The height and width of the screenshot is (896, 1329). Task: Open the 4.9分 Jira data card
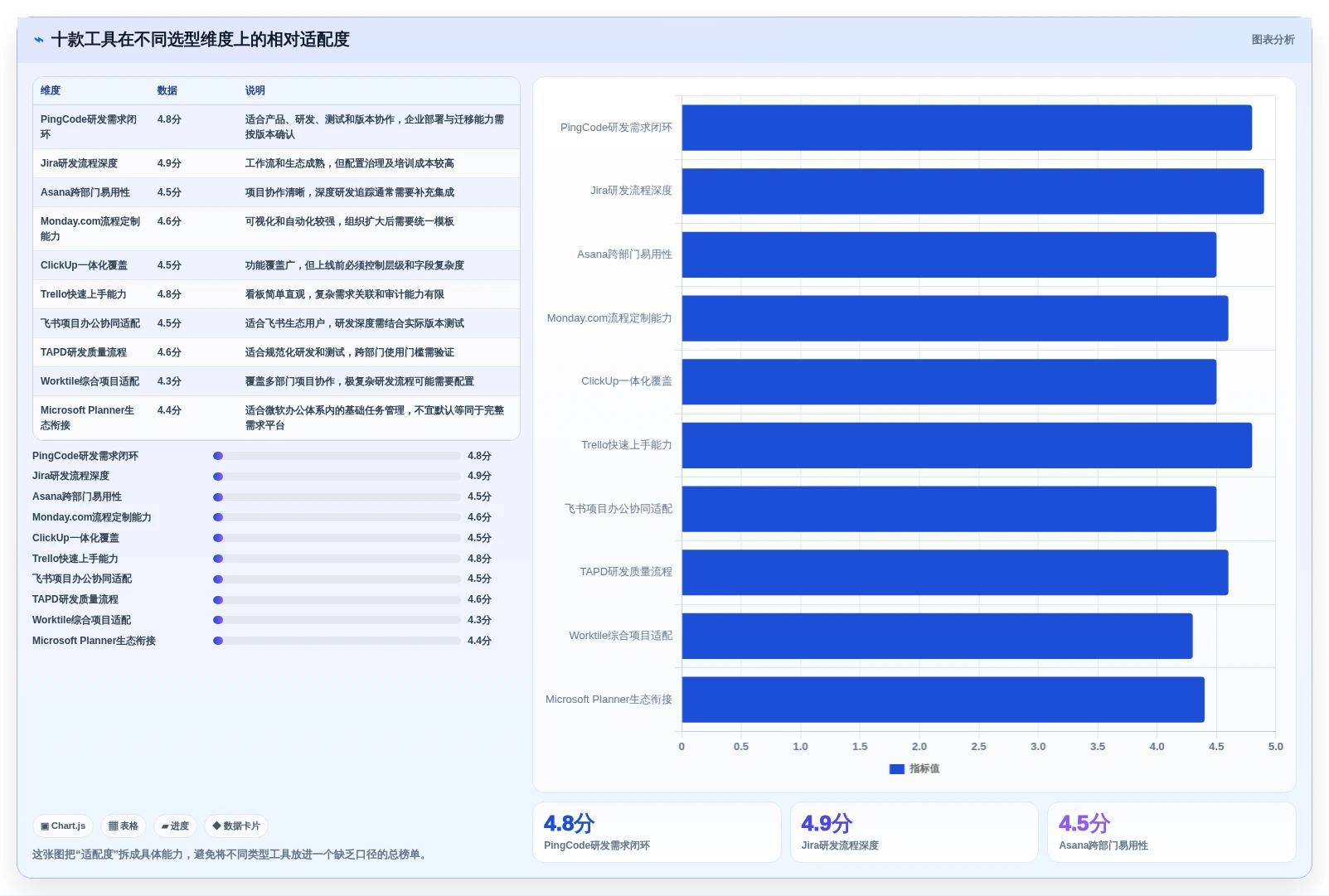(x=914, y=832)
